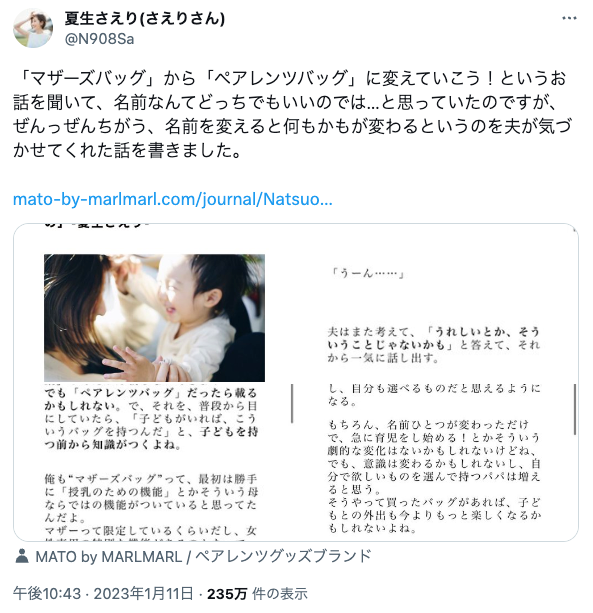Screen dimensions: 593x613
Task: Click the bold でも「ペアレンツバッグ」 paragraph
Action: point(151,419)
